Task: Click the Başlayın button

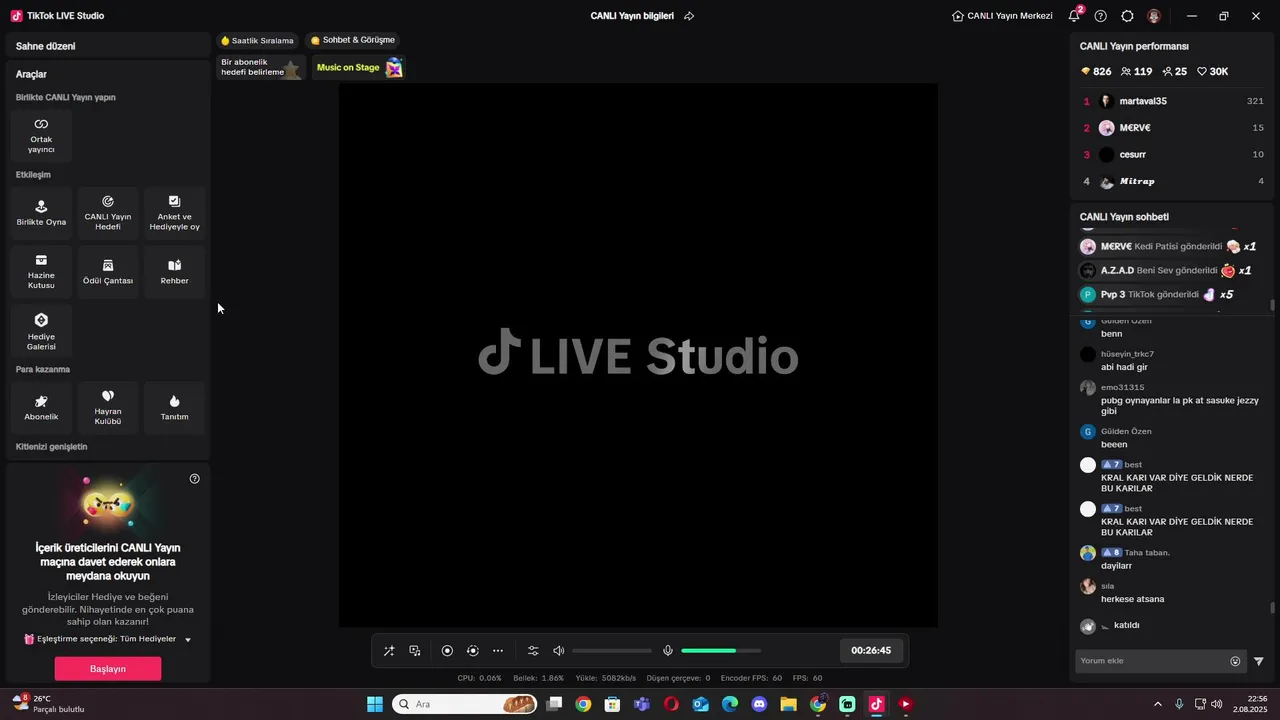Action: (x=108, y=668)
